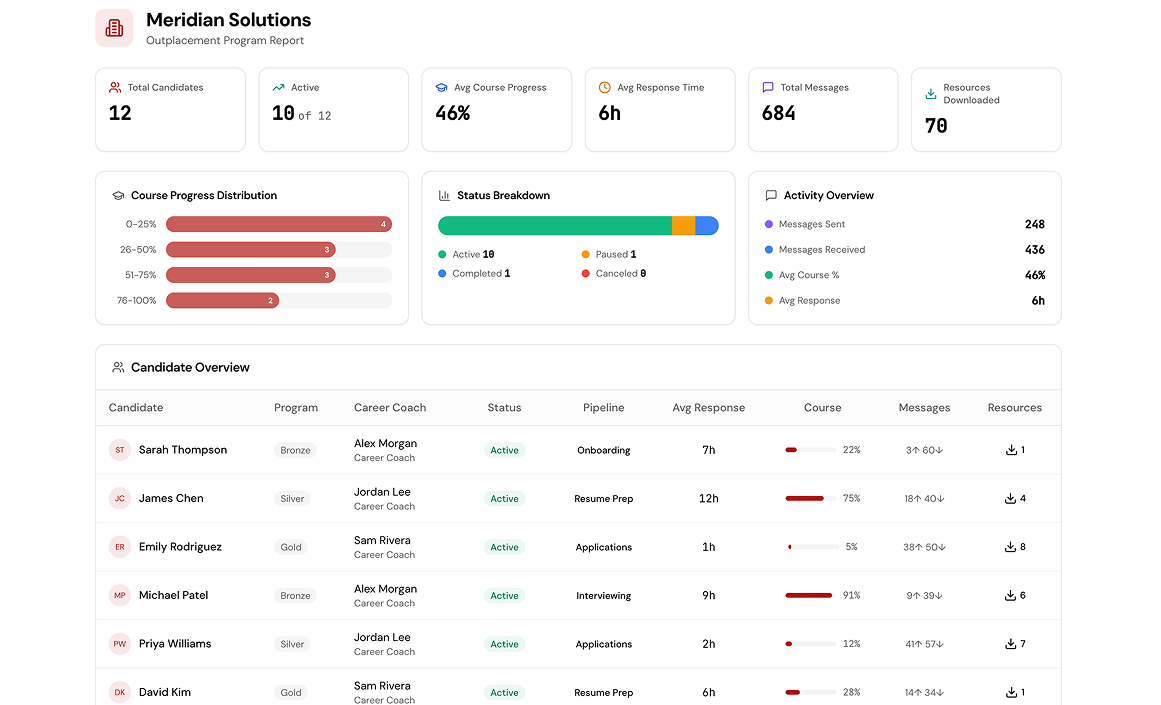Click Michael Patel's Active status badge
Screen dimensions: 1161x705
[x=504, y=595]
